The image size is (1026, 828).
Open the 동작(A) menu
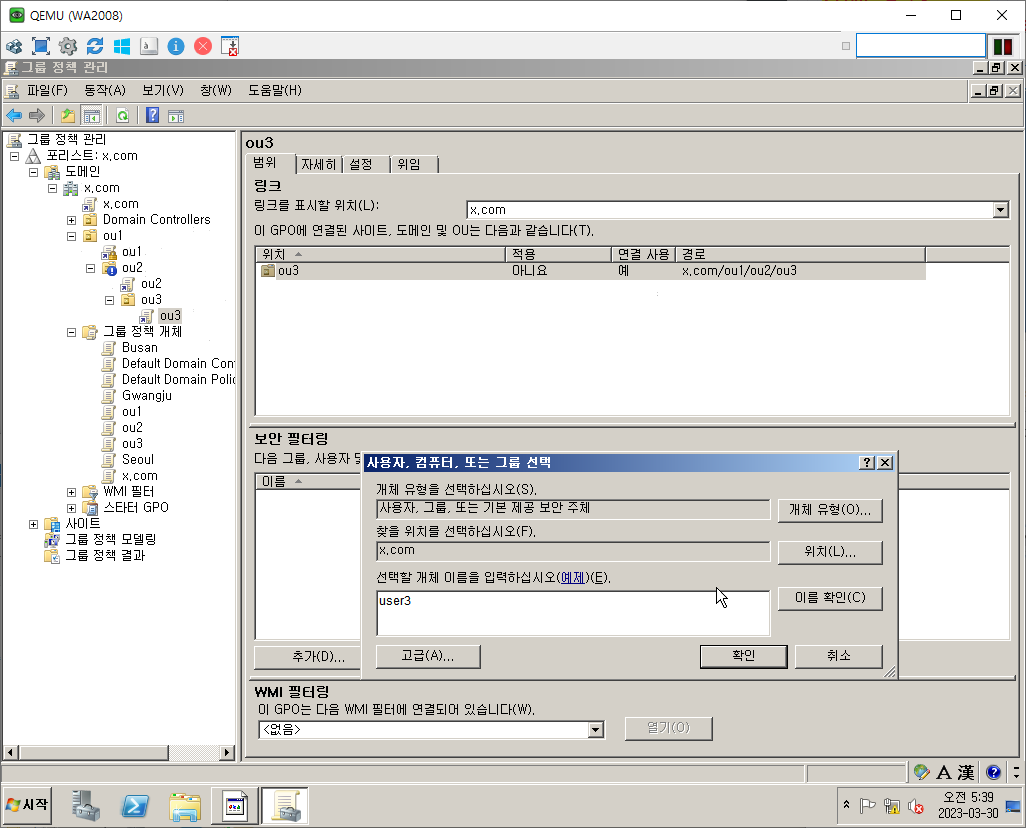[x=105, y=90]
